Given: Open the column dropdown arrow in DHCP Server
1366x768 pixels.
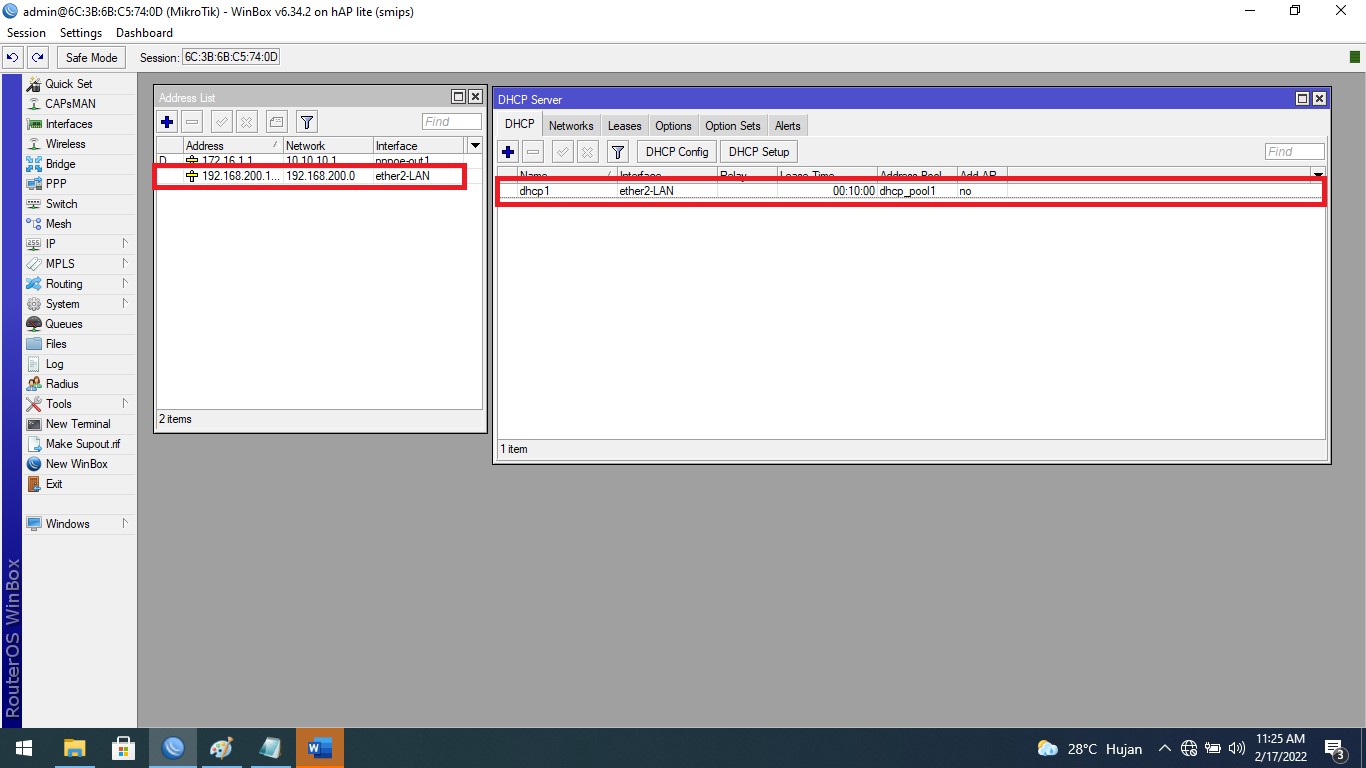Looking at the screenshot, I should (1318, 176).
